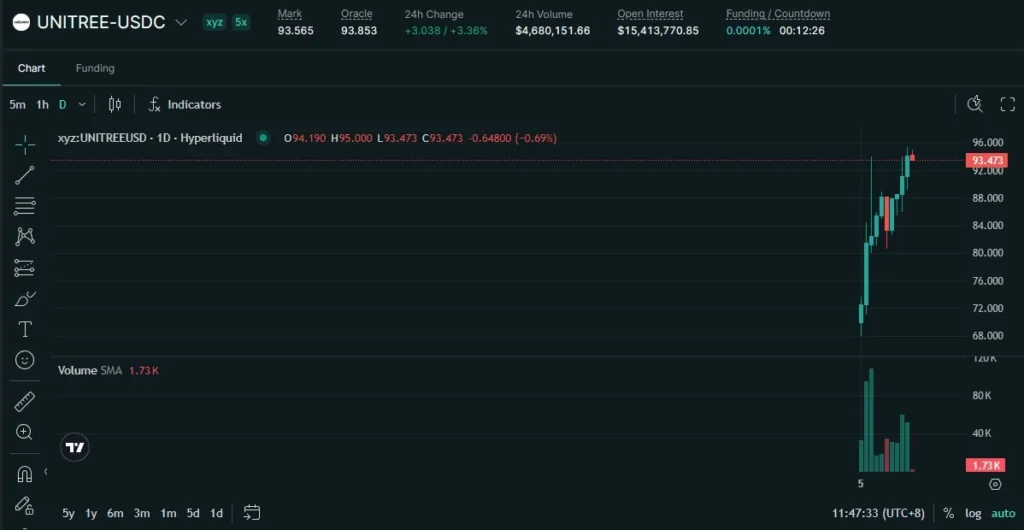Click the Funding rate 0.0001%
Image resolution: width=1024 pixels, height=530 pixels.
[x=748, y=31]
